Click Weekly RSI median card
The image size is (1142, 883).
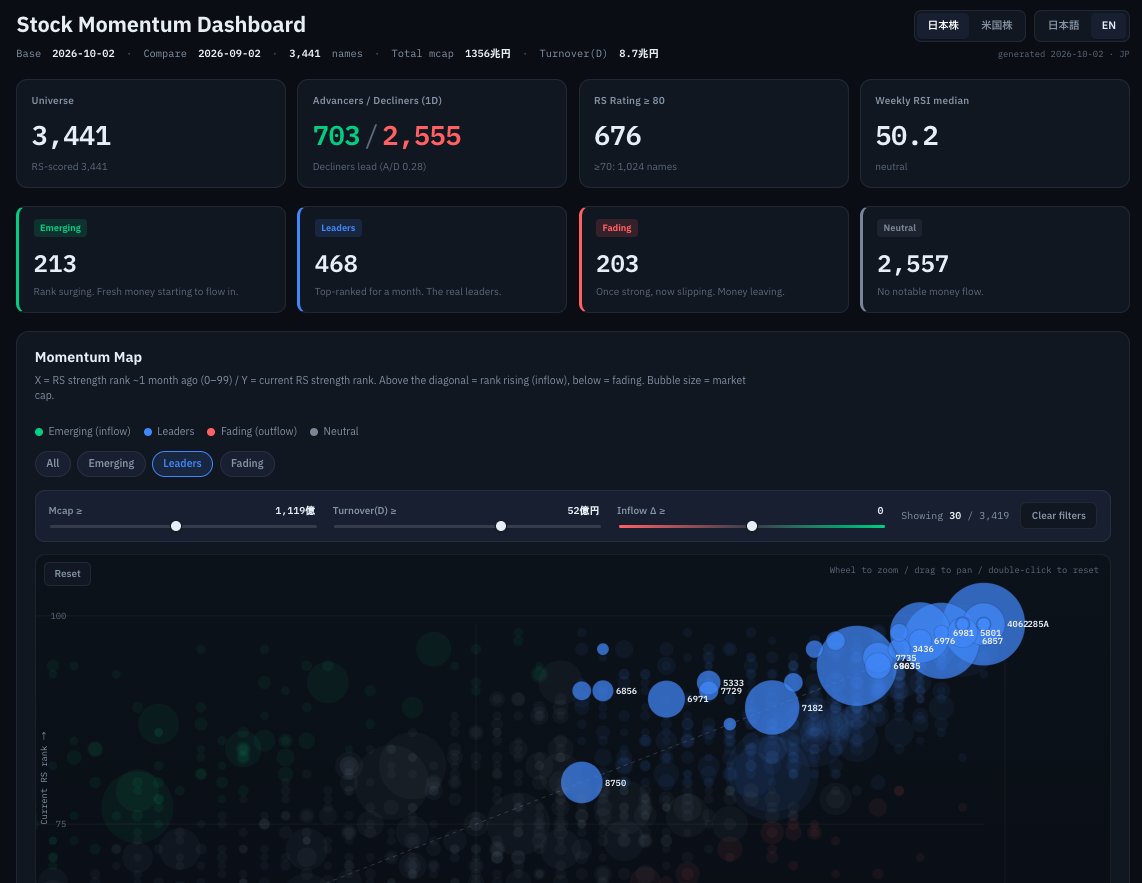(995, 133)
